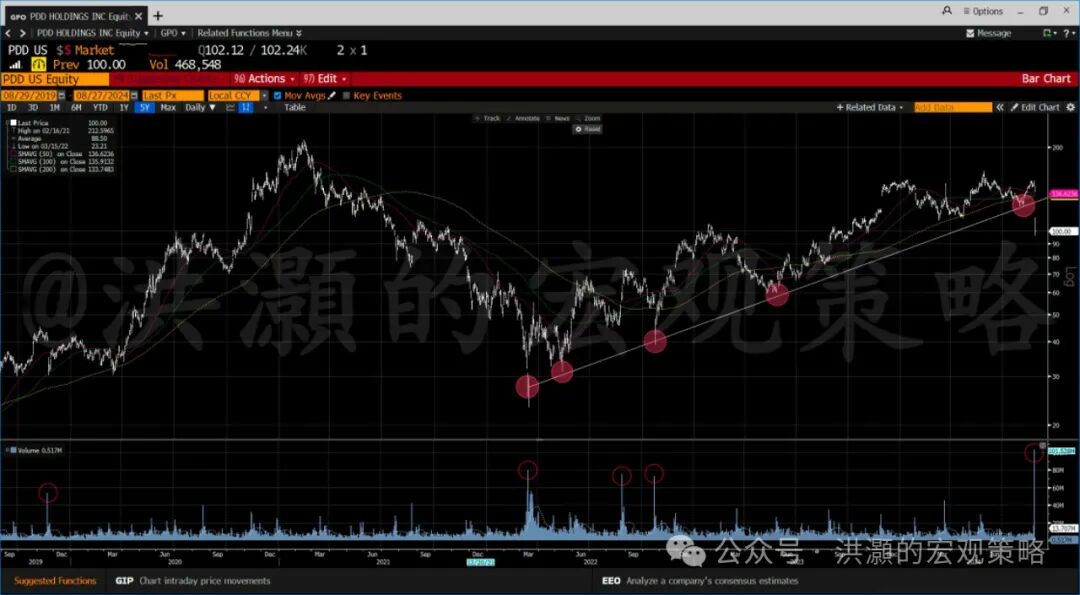Screen dimensions: 1080x595
Task: Click the pencil icon next to Mov Avgs
Action: pyautogui.click(x=331, y=96)
